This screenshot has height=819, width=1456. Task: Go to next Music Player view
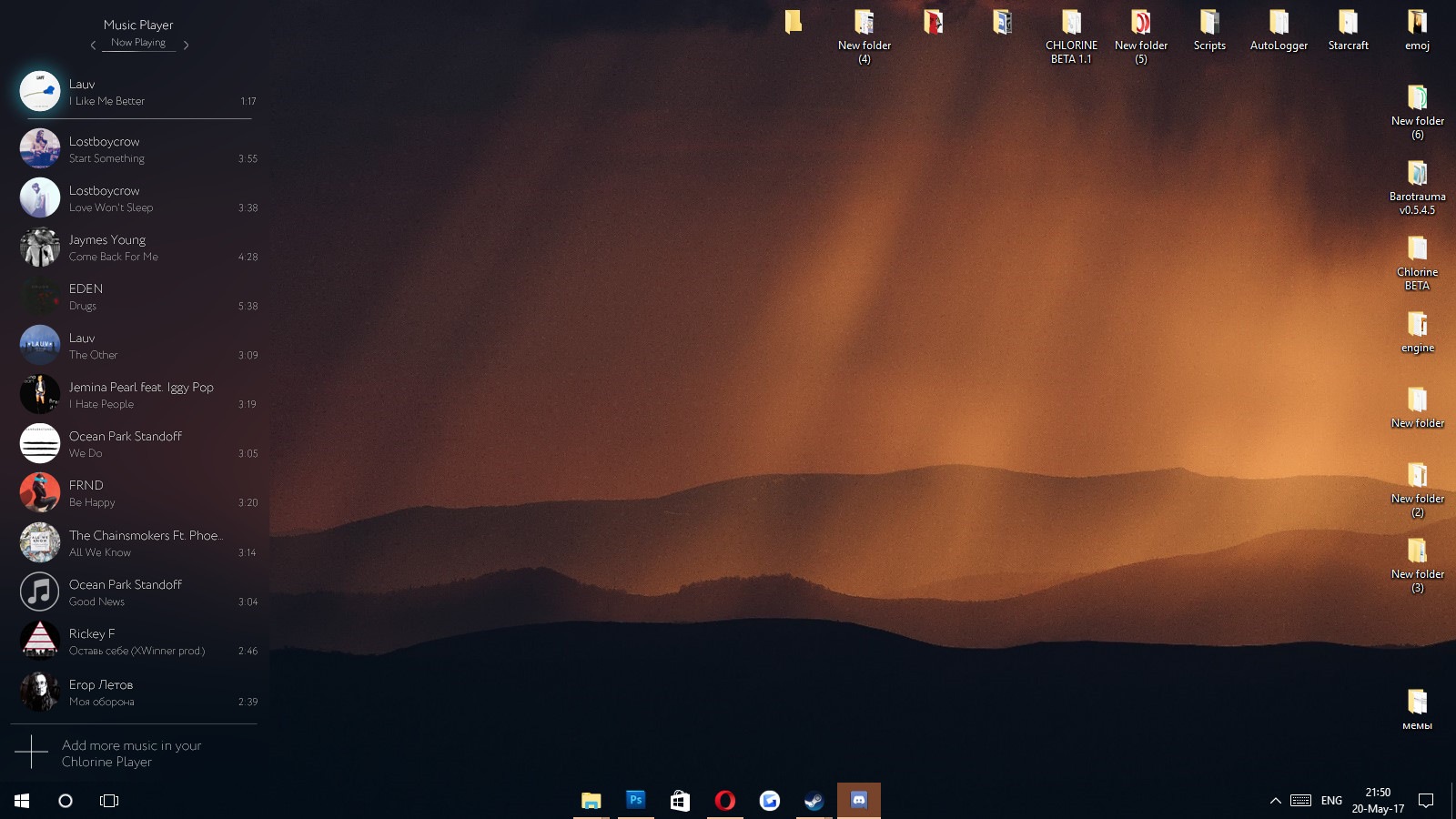(186, 45)
